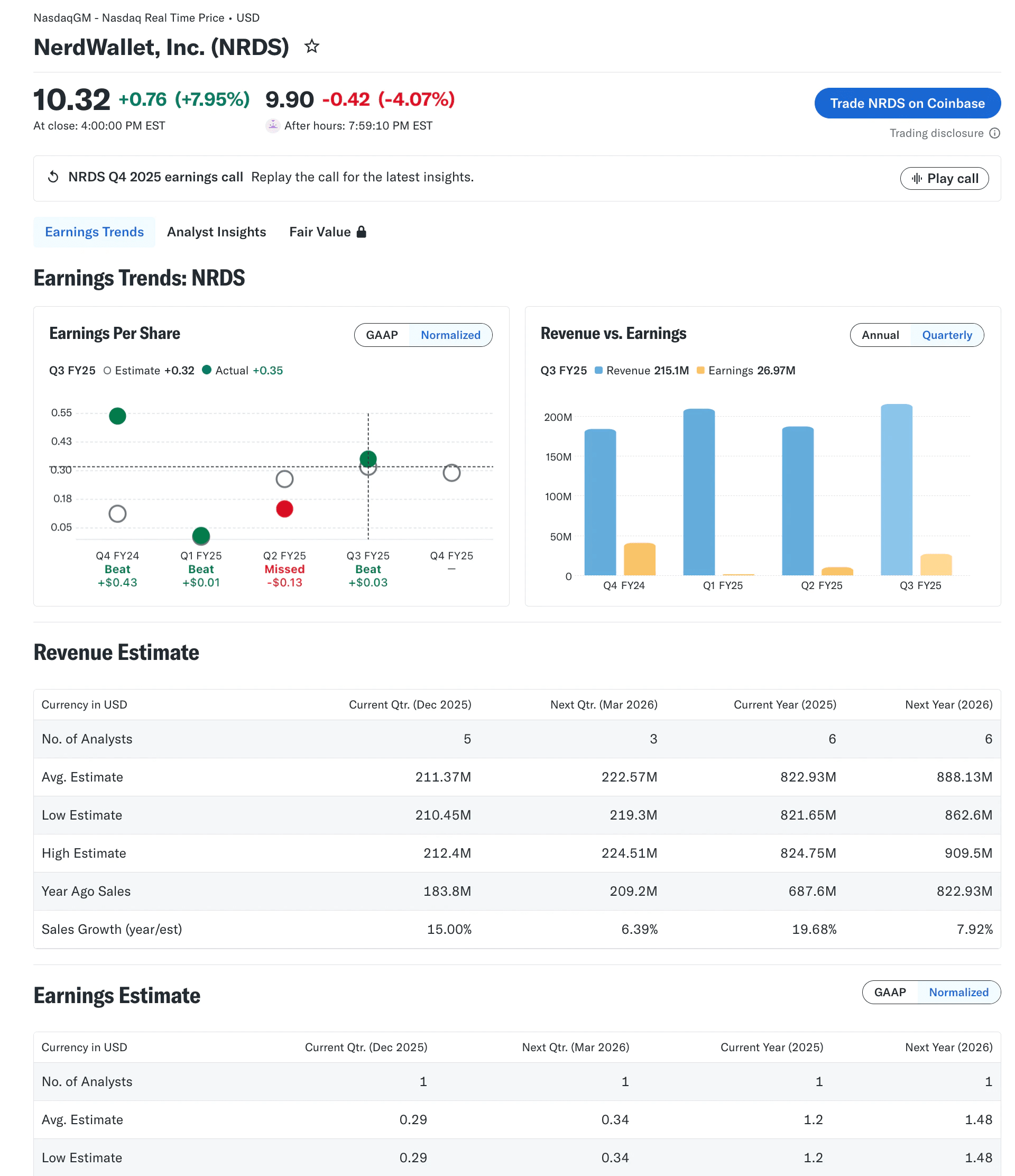Open the Analyst Insights tab
1015x1176 pixels.
pos(216,232)
